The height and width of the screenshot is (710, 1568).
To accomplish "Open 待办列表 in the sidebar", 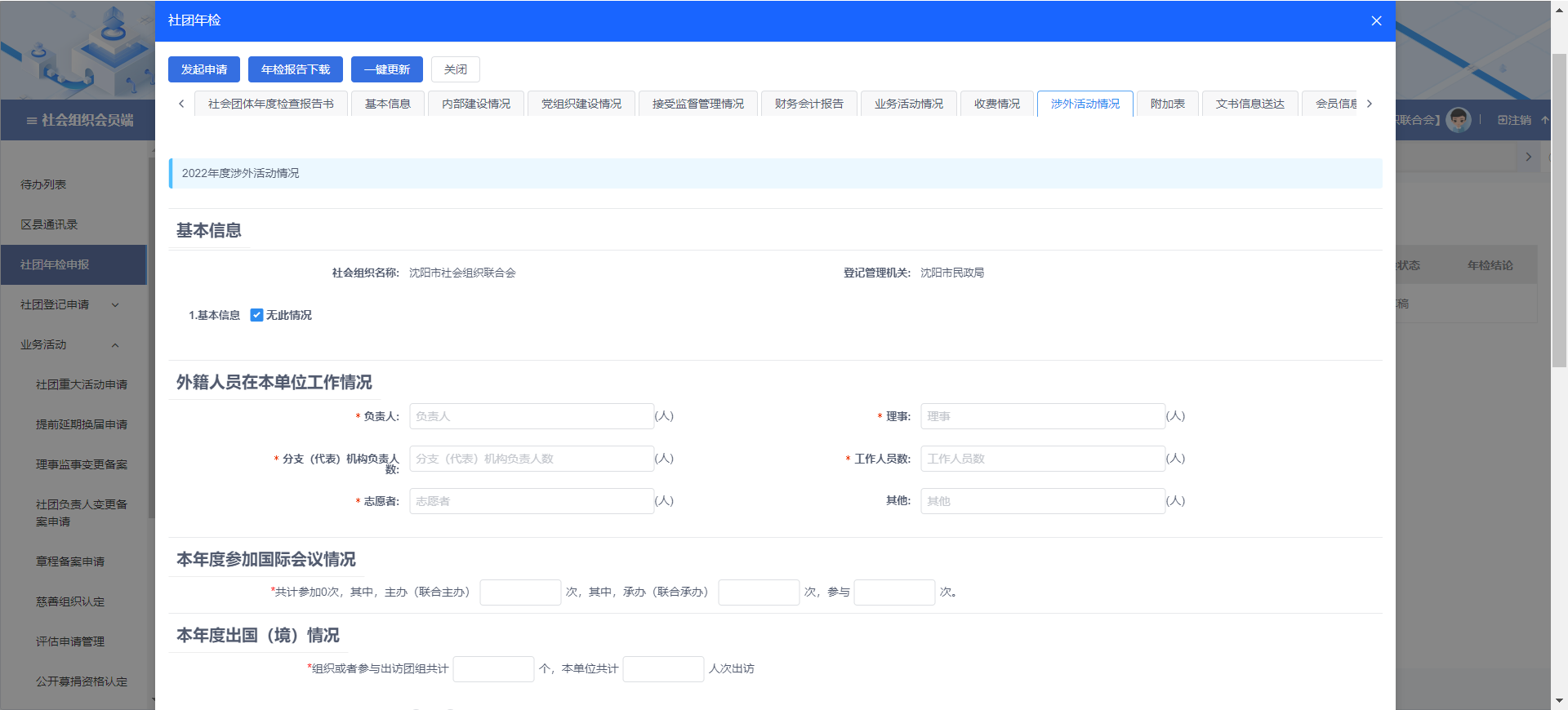I will click(x=43, y=184).
